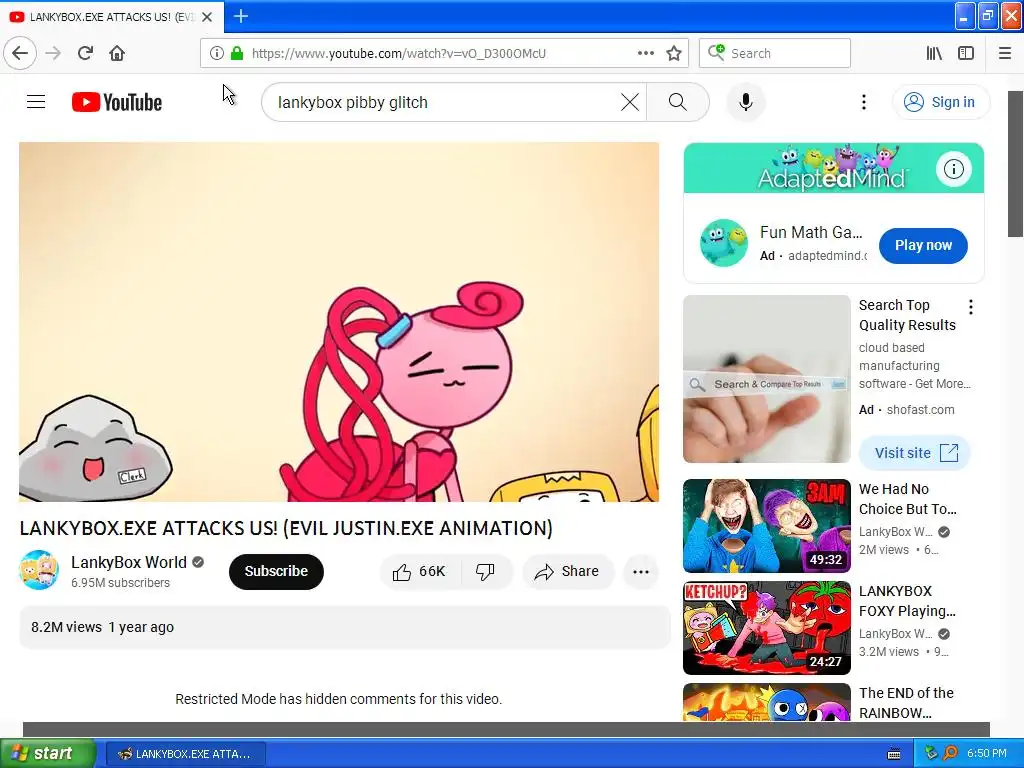Open Search Top Quality Results ad thumbnail
1024x768 pixels.
[767, 379]
